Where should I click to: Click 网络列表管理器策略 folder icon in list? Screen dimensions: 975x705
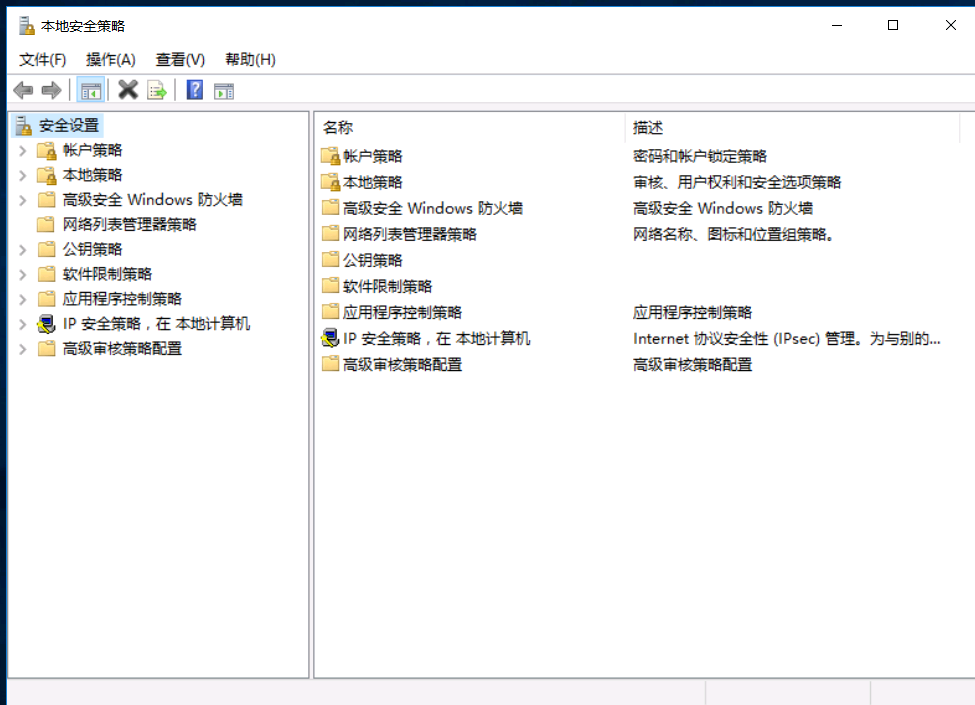click(330, 233)
